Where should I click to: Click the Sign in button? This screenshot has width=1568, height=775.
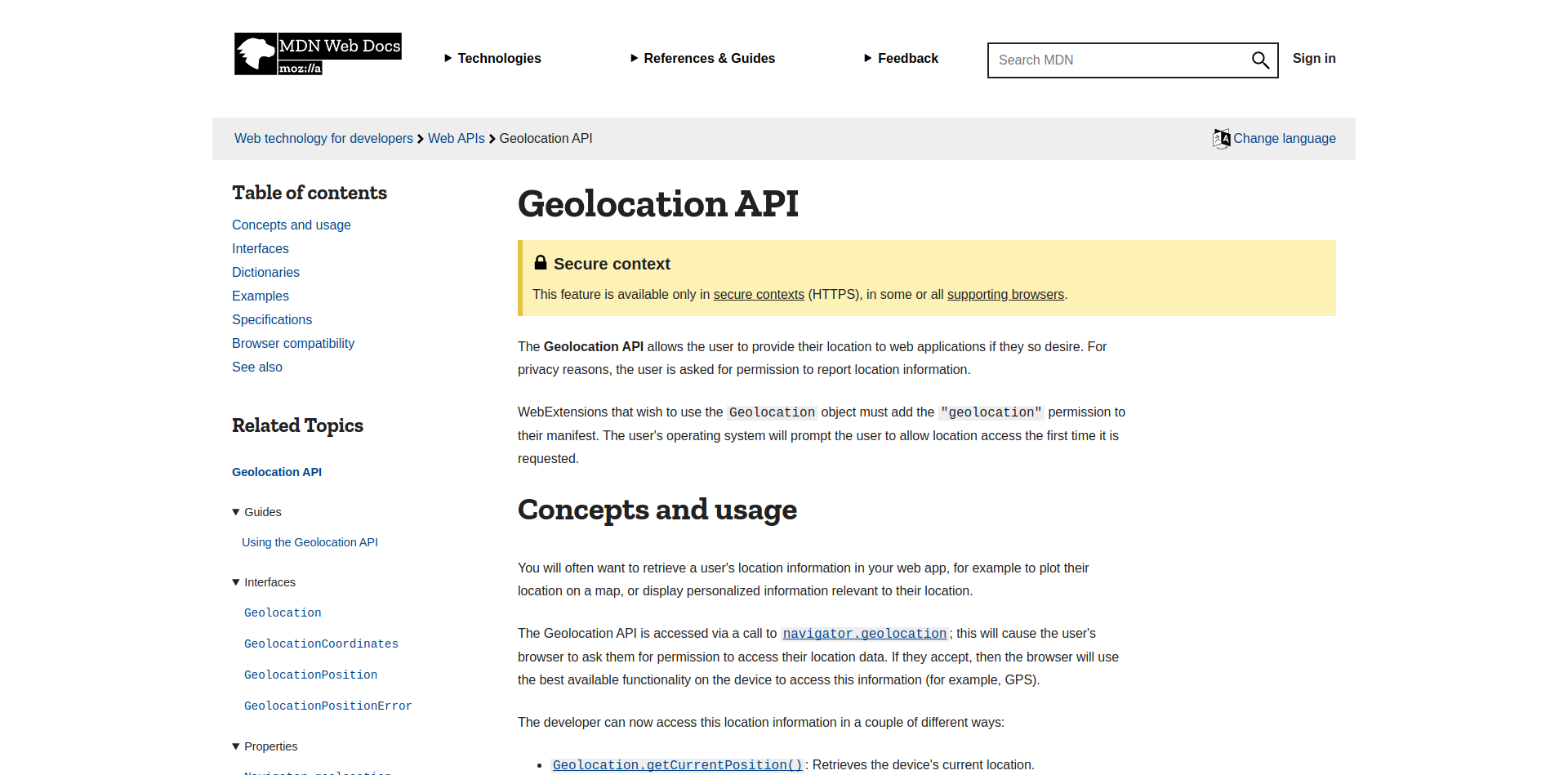(x=1314, y=58)
